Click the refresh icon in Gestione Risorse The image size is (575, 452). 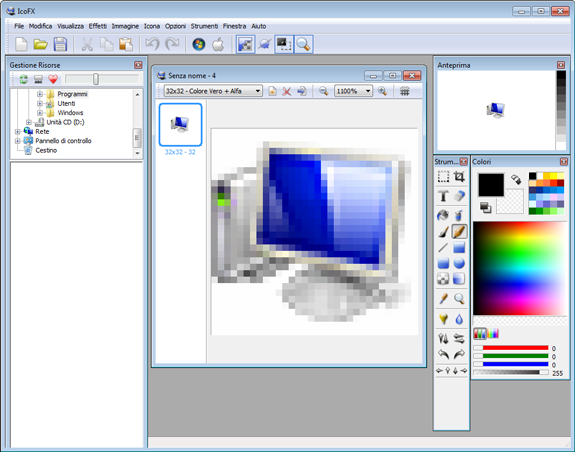[x=24, y=79]
